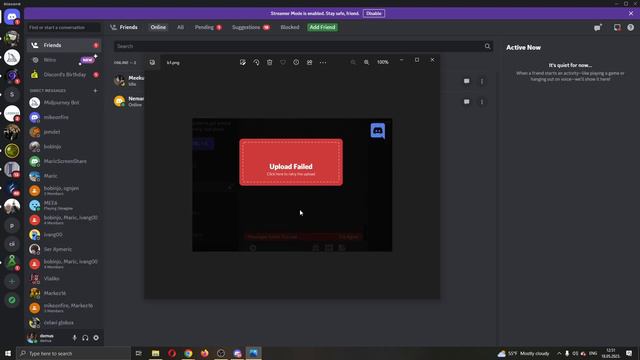
Task: Open Nitro in the sidebar
Action: [x=64, y=60]
